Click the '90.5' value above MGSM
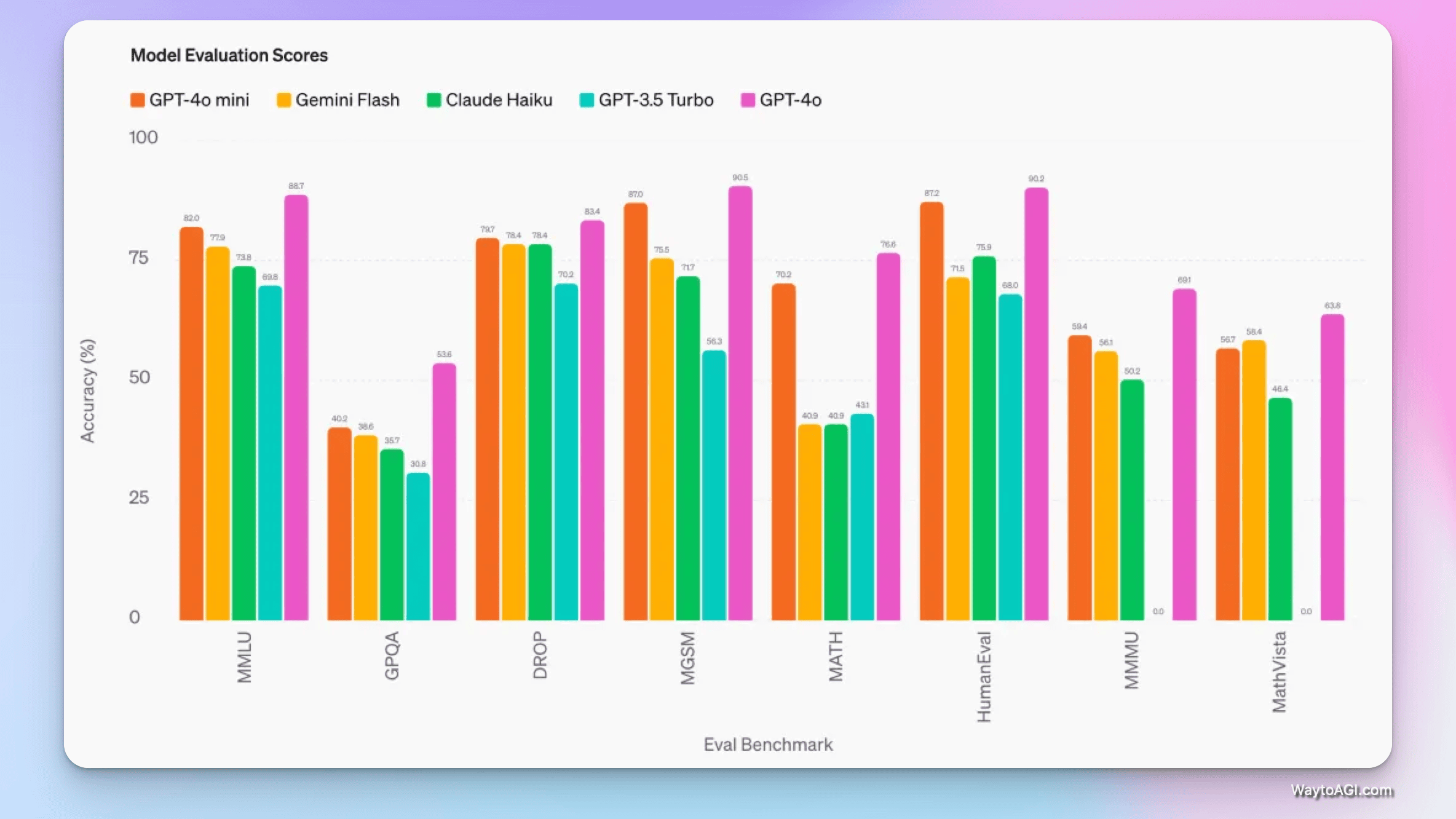Screen dimensions: 1456x819 (740, 178)
